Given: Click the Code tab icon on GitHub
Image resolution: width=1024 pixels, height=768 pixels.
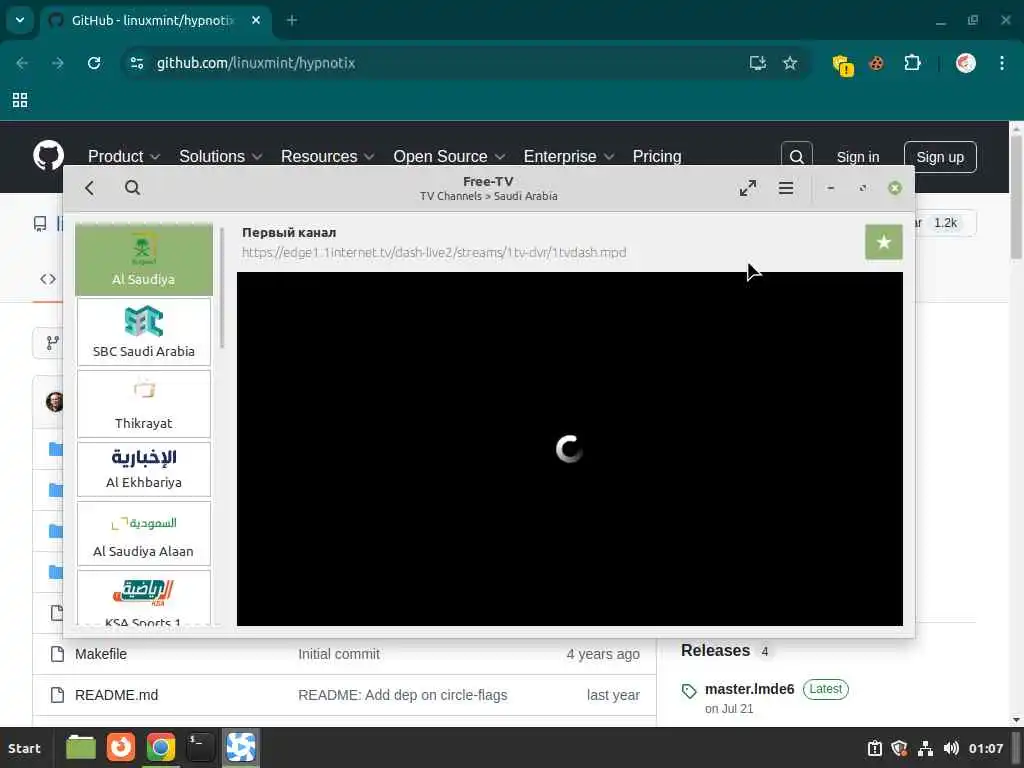Looking at the screenshot, I should pos(48,279).
